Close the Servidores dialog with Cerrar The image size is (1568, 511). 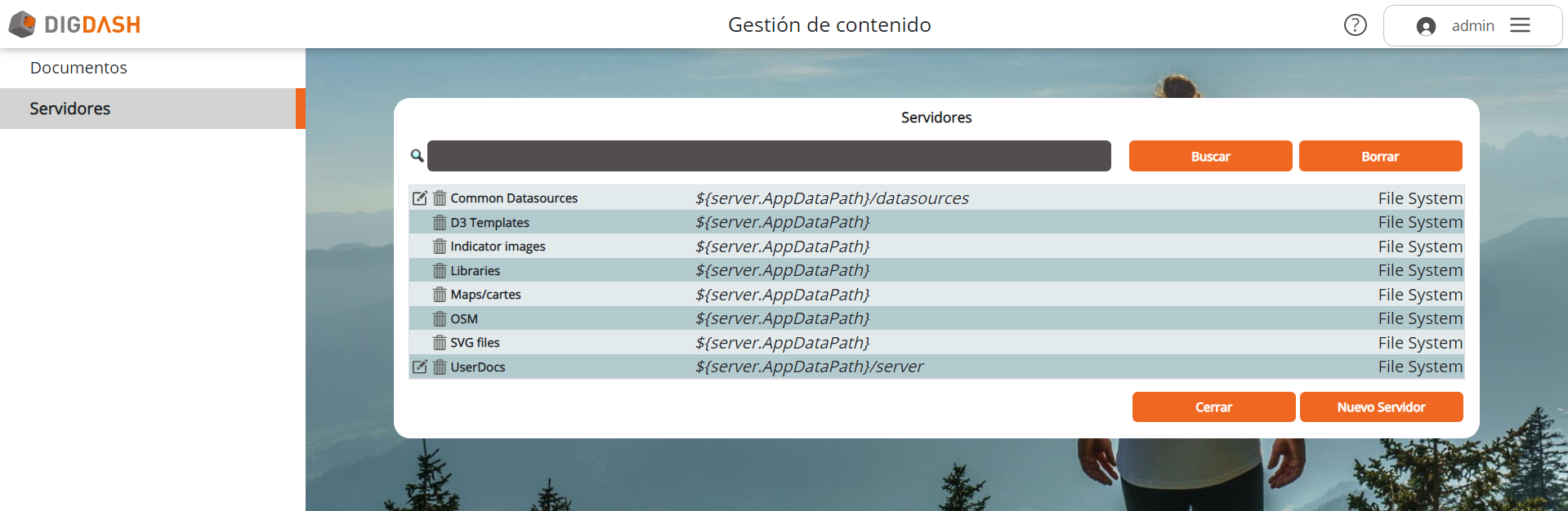[x=1213, y=407]
